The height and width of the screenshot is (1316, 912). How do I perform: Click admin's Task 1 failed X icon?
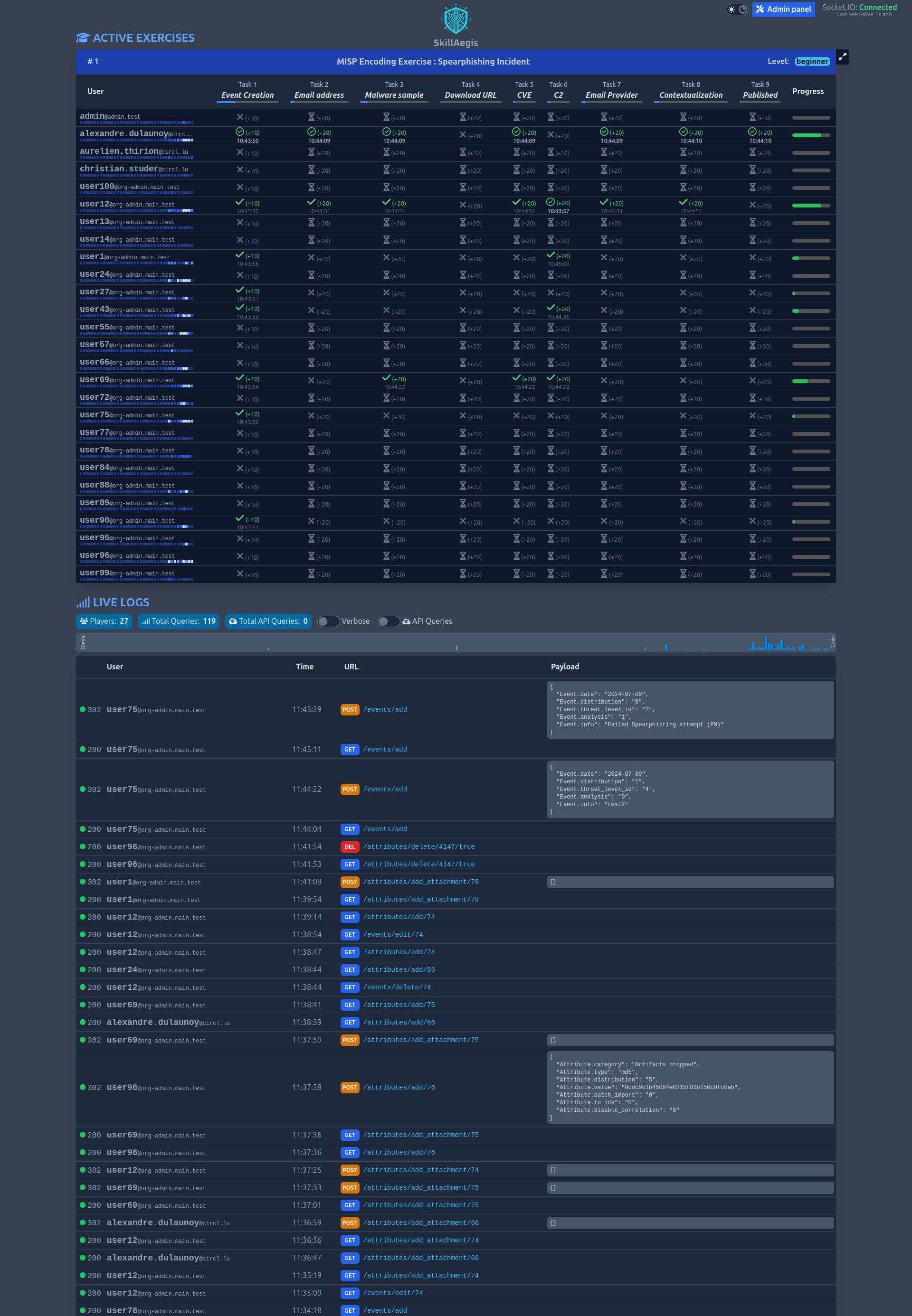point(240,117)
